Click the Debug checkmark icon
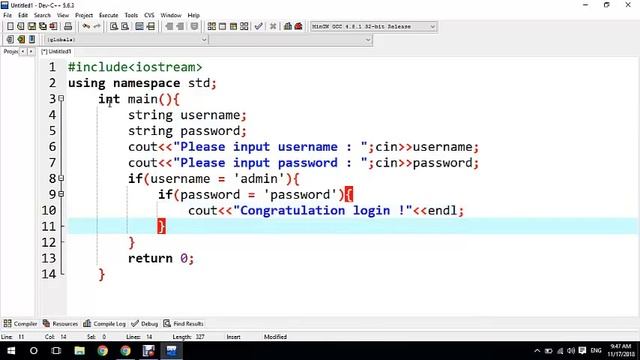 [x=258, y=27]
